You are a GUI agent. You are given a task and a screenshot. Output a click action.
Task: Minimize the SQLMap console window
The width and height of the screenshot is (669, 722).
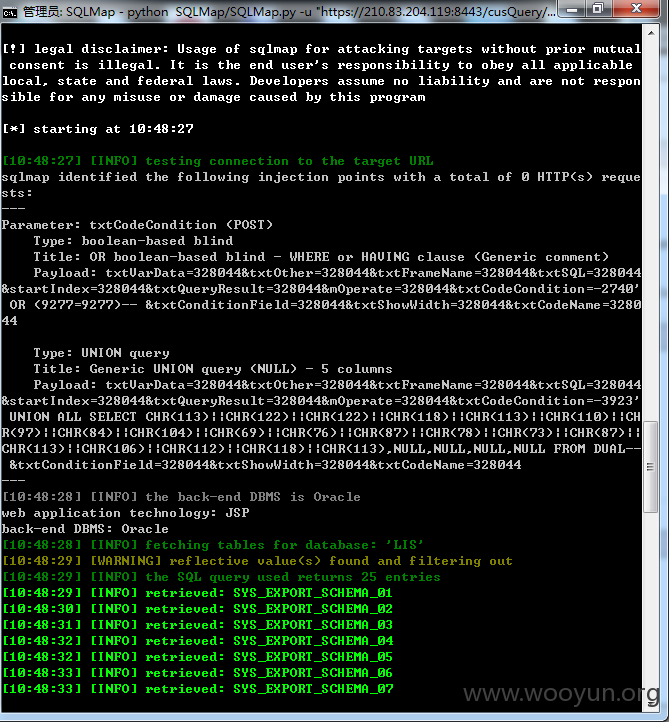tap(571, 9)
